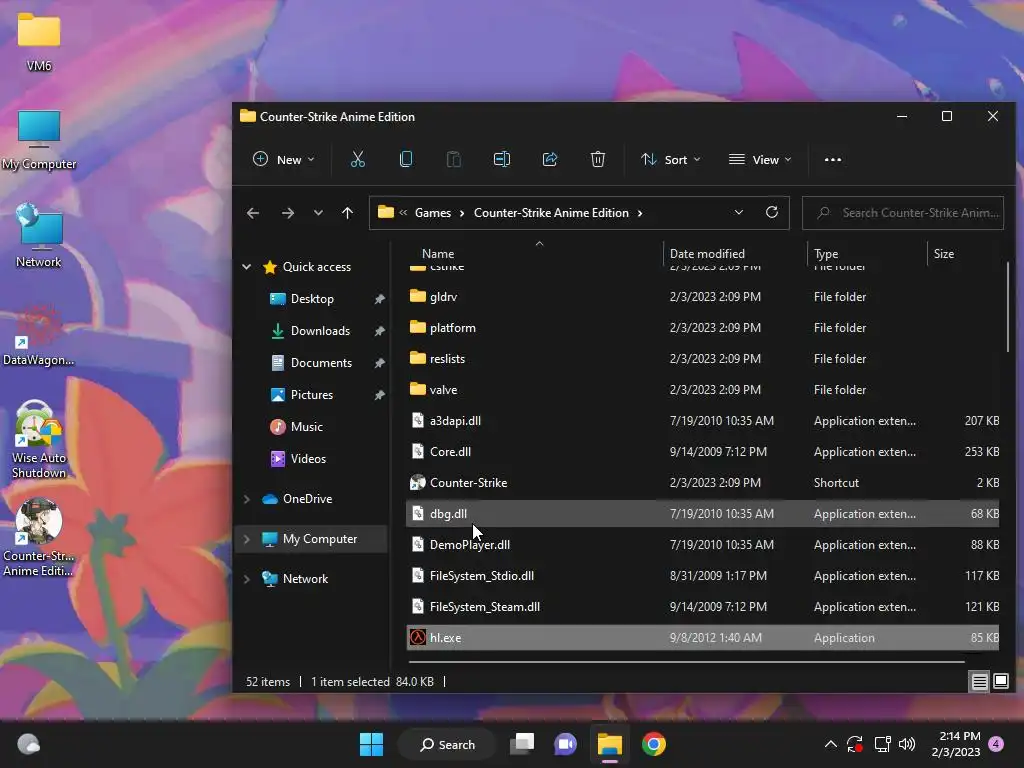Select My Computer desktop icon

point(39,140)
